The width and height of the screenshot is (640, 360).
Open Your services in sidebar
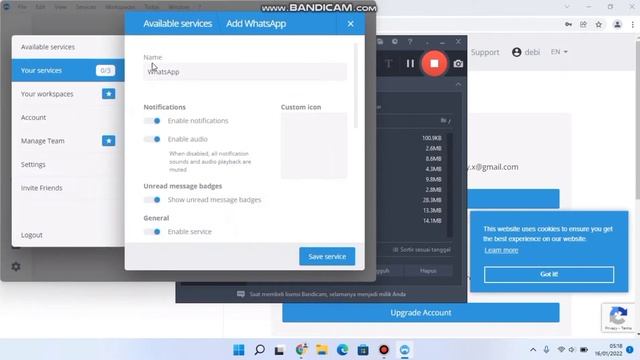[x=68, y=70]
